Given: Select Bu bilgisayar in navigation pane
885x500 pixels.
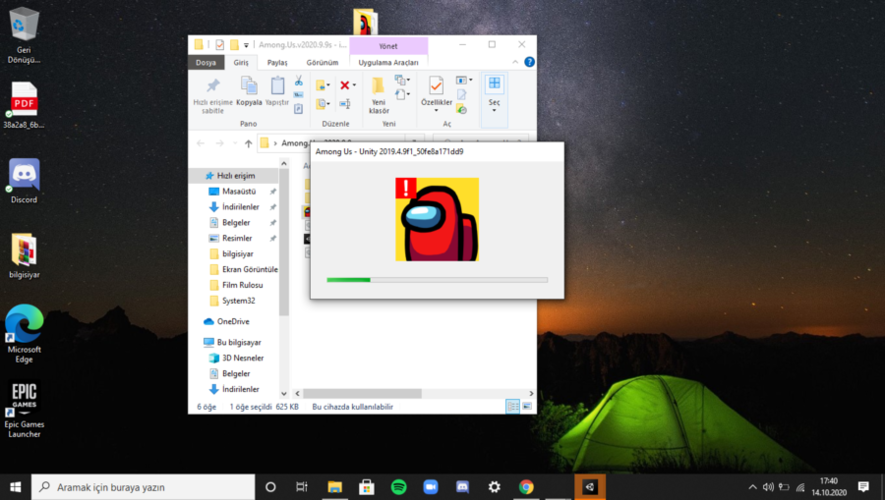Looking at the screenshot, I should coord(234,343).
